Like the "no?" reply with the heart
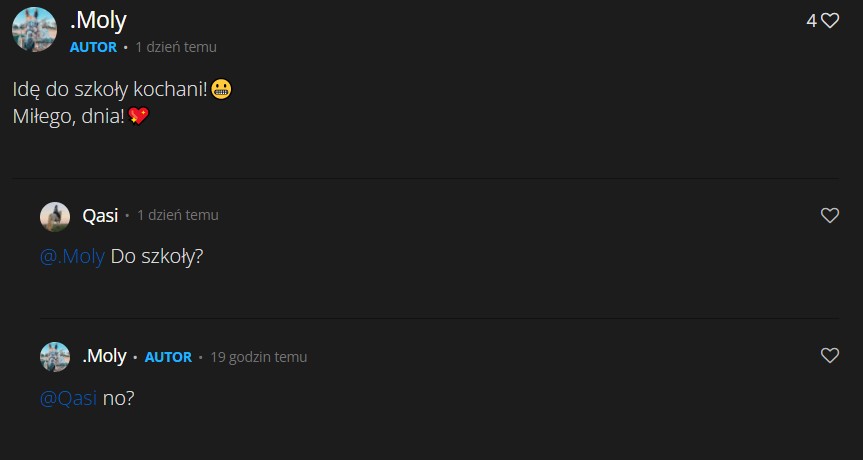 [x=829, y=355]
